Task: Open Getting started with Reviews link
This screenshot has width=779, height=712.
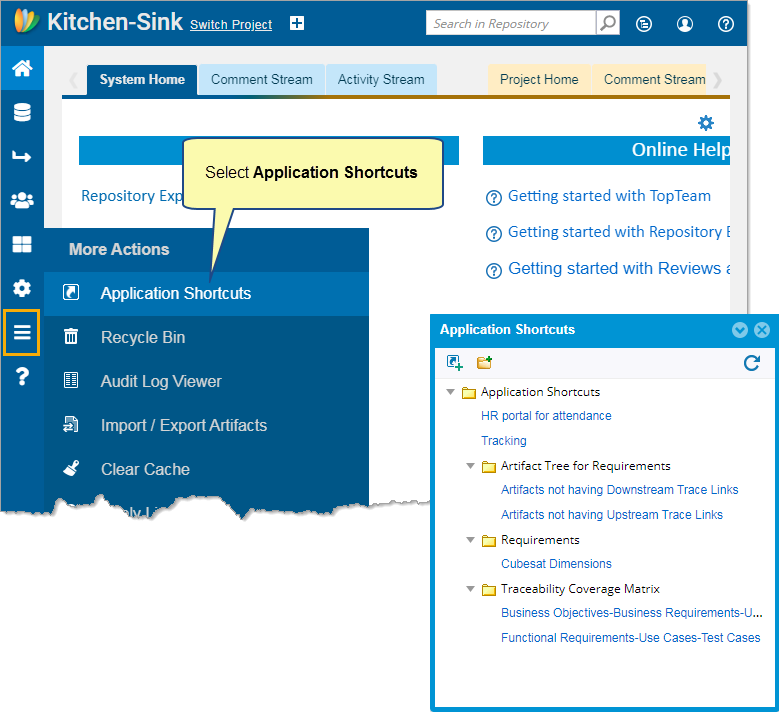Action: [619, 268]
